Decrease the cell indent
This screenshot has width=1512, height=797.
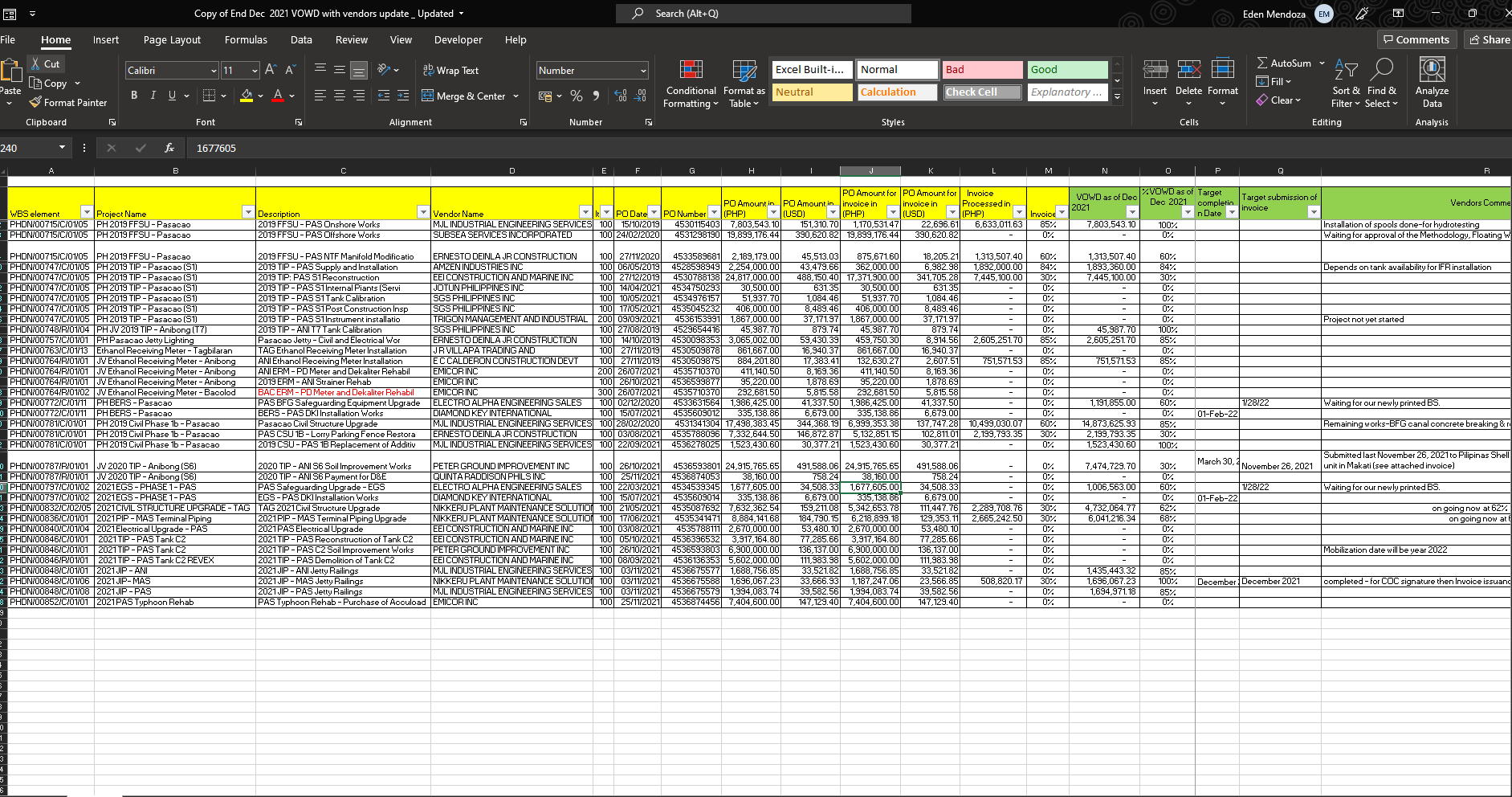pos(384,96)
